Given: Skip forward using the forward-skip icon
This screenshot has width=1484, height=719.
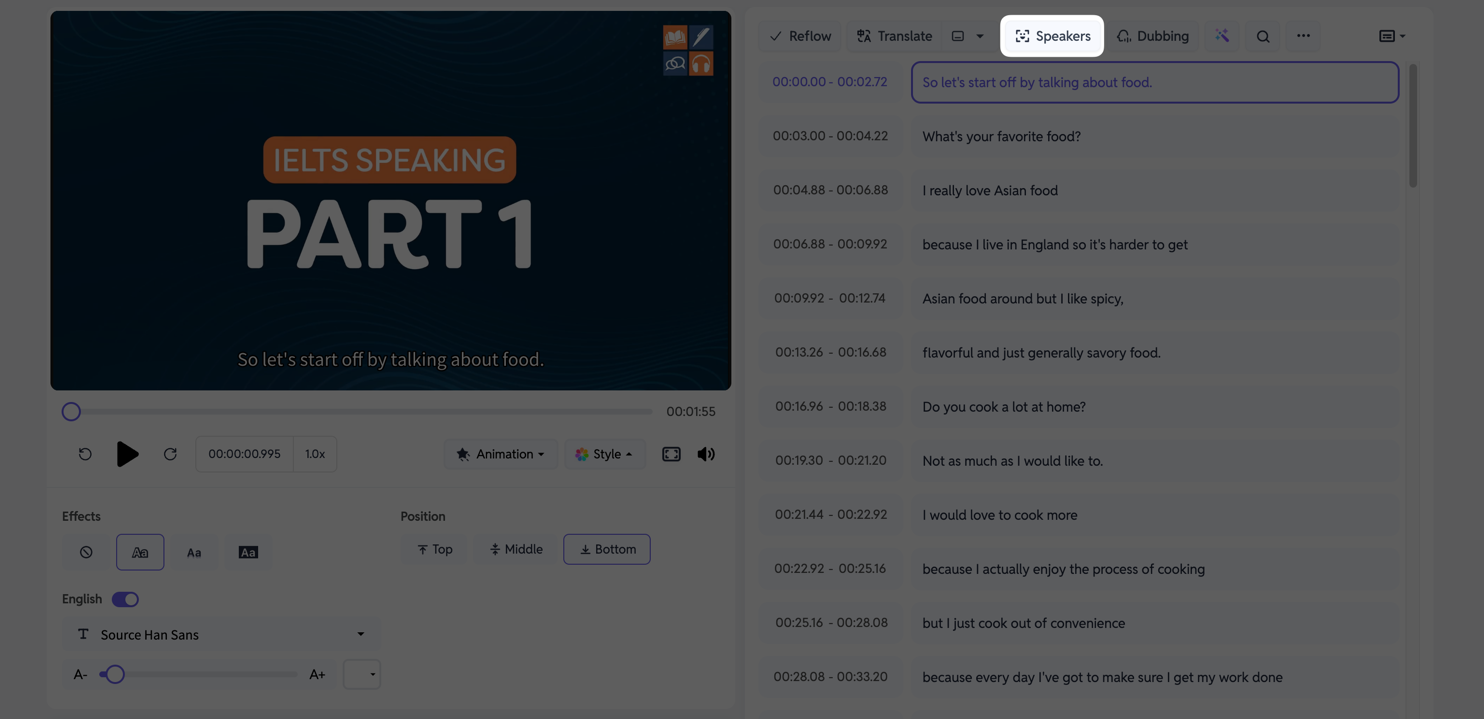Looking at the screenshot, I should (x=170, y=454).
